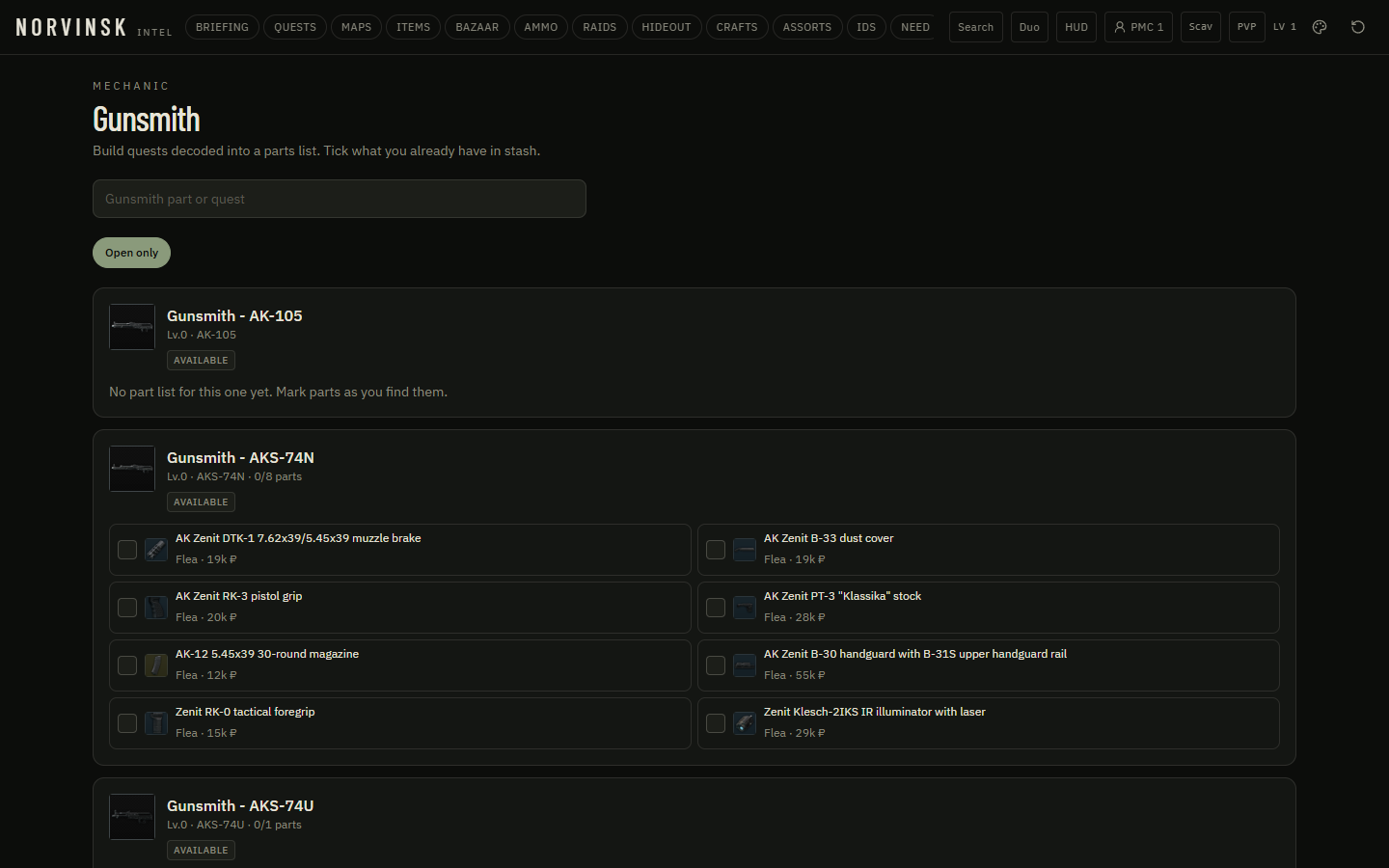The image size is (1389, 868).
Task: Click AKS-74U weapon thumbnail
Action: [x=132, y=817]
